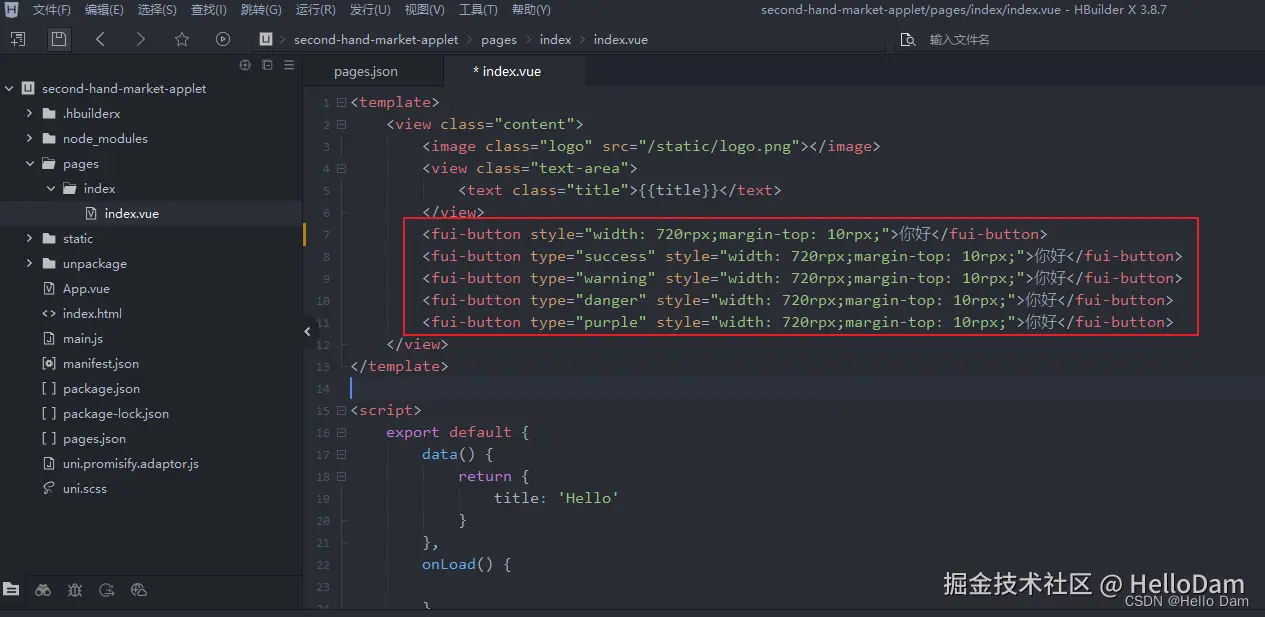Fold the text-area view block at line 4
The height and width of the screenshot is (617, 1265).
[342, 168]
